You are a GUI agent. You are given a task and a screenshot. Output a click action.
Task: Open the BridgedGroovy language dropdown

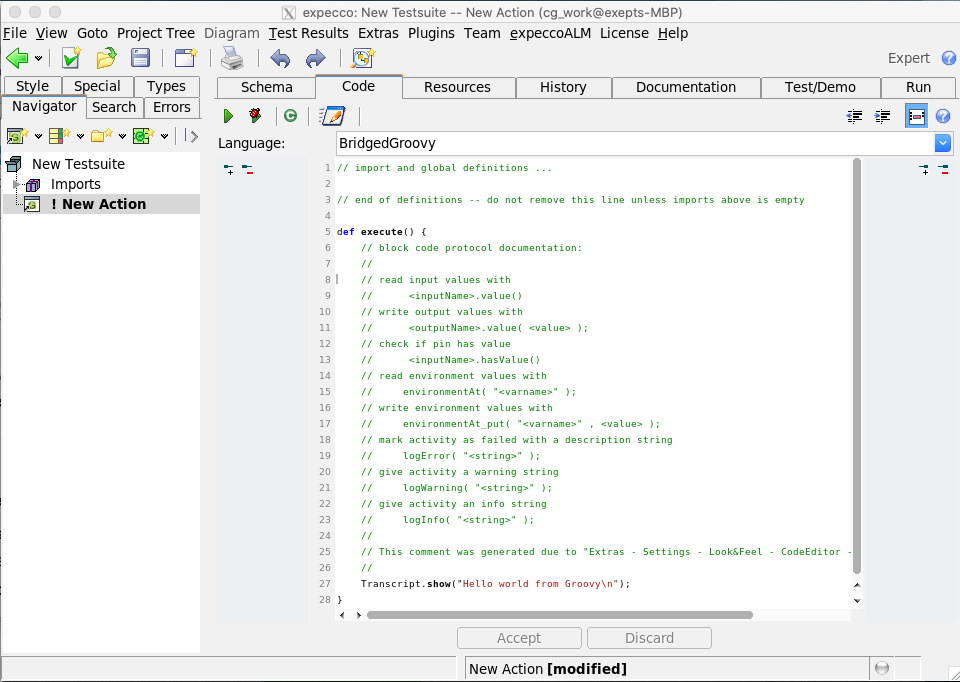(942, 143)
